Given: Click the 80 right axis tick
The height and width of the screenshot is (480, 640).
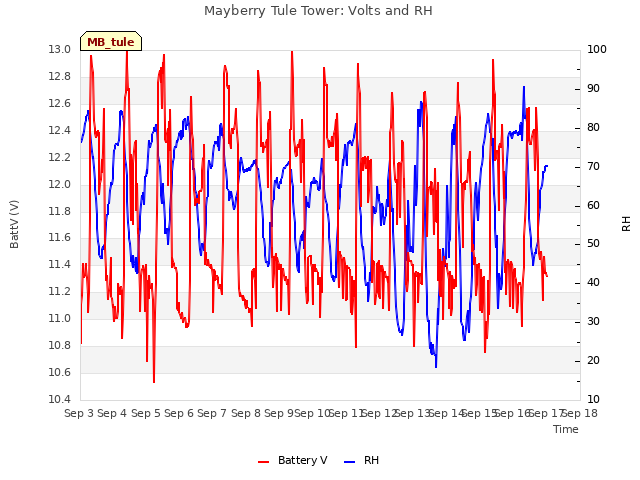Looking at the screenshot, I should click(593, 128).
